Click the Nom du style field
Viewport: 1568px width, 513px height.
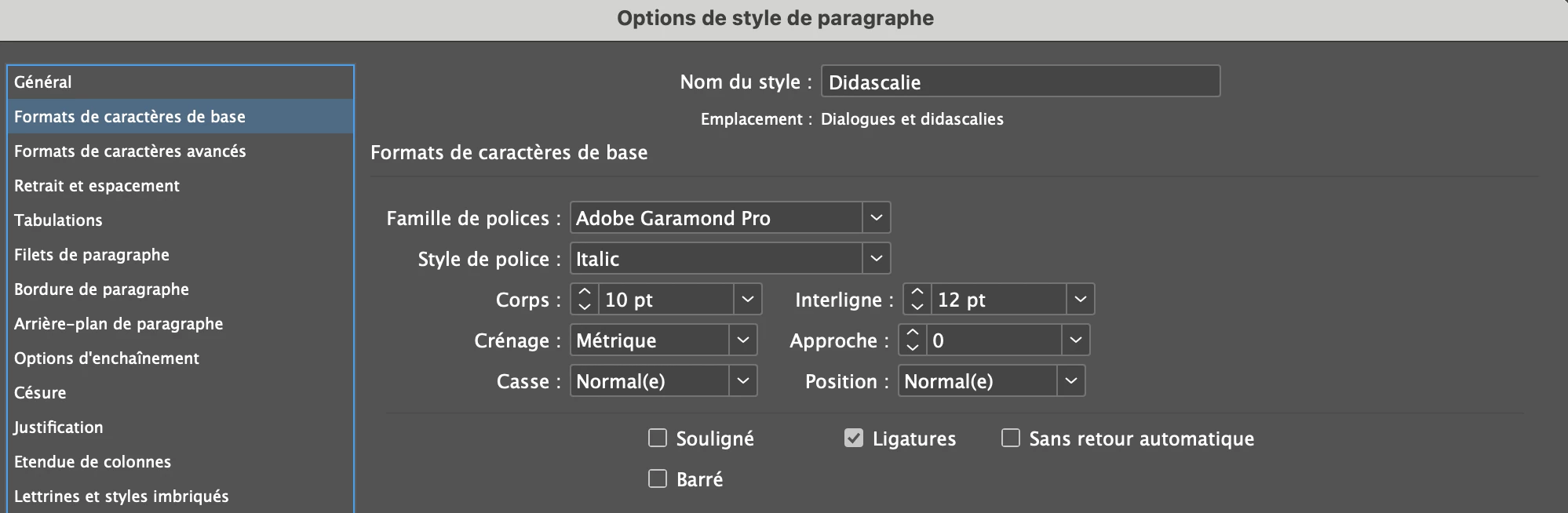point(1020,82)
